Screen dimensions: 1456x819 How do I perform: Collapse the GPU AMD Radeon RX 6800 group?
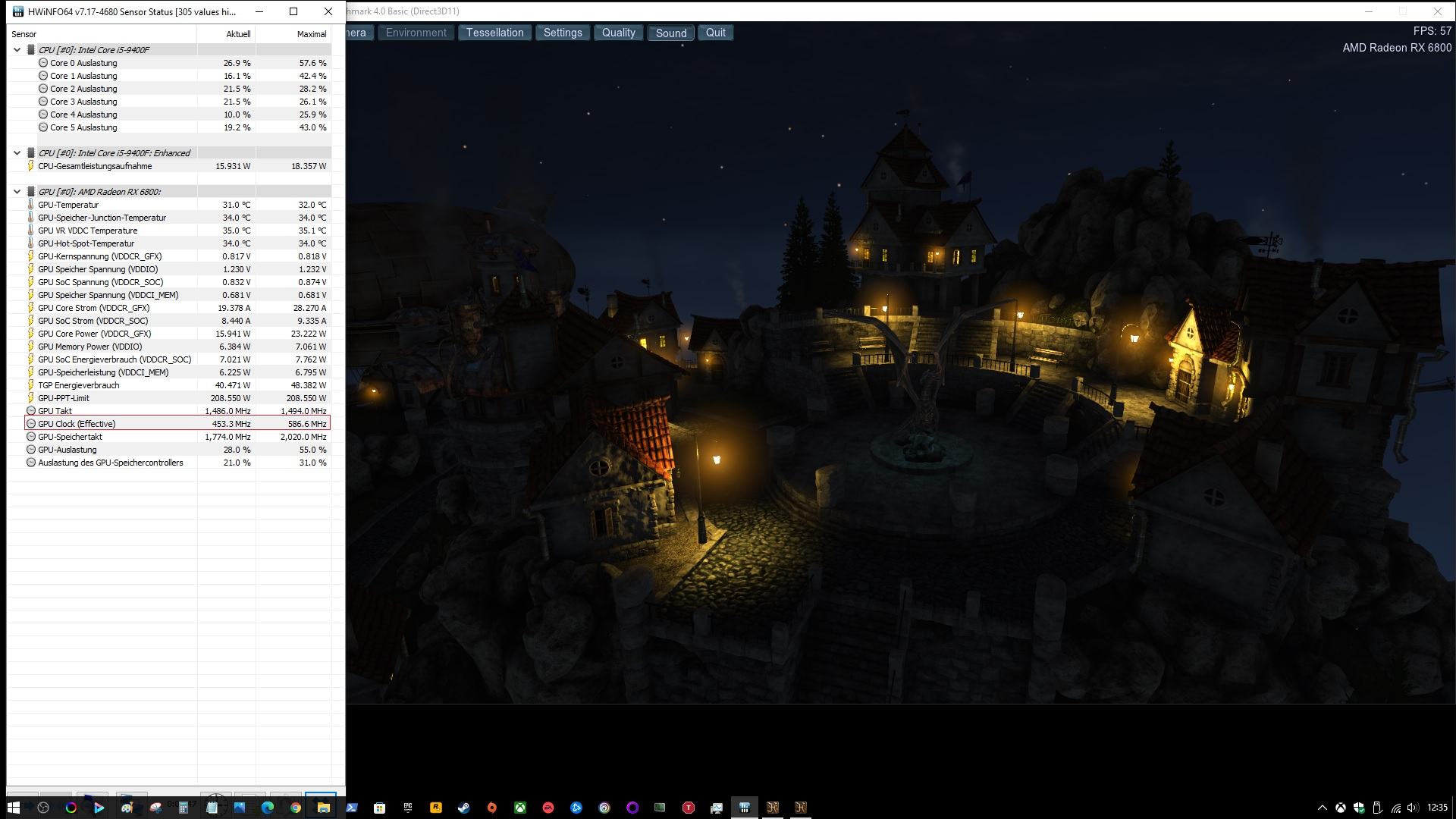(17, 192)
